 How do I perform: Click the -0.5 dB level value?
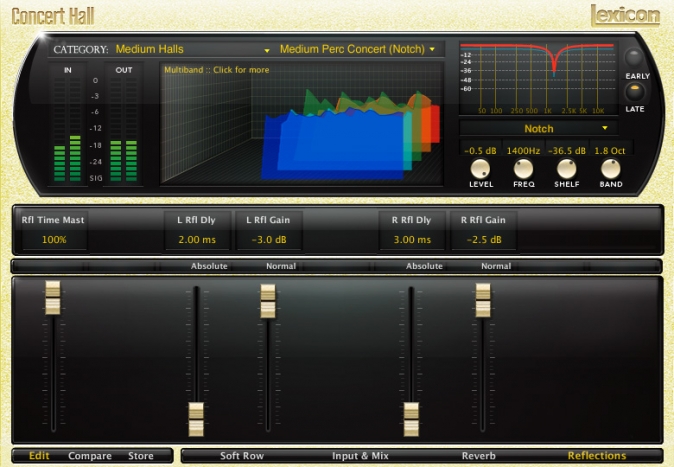click(480, 151)
